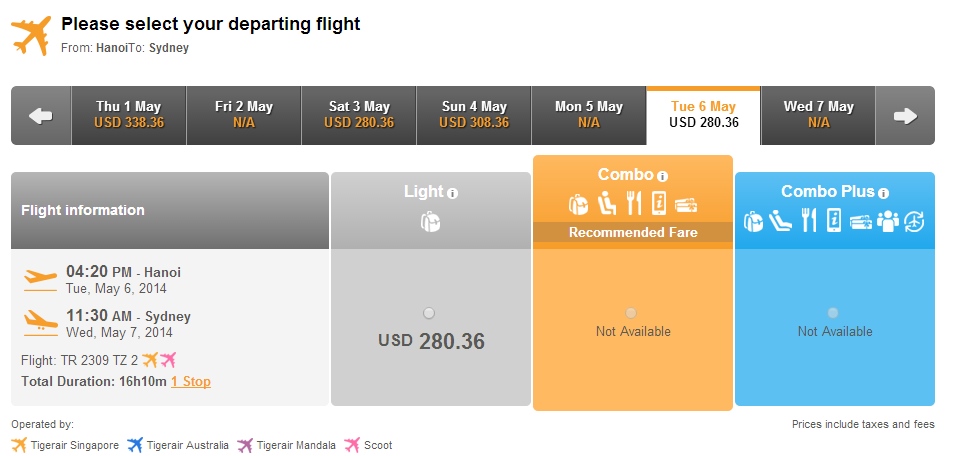Click the Scoot airline logo in the legend

[352, 444]
